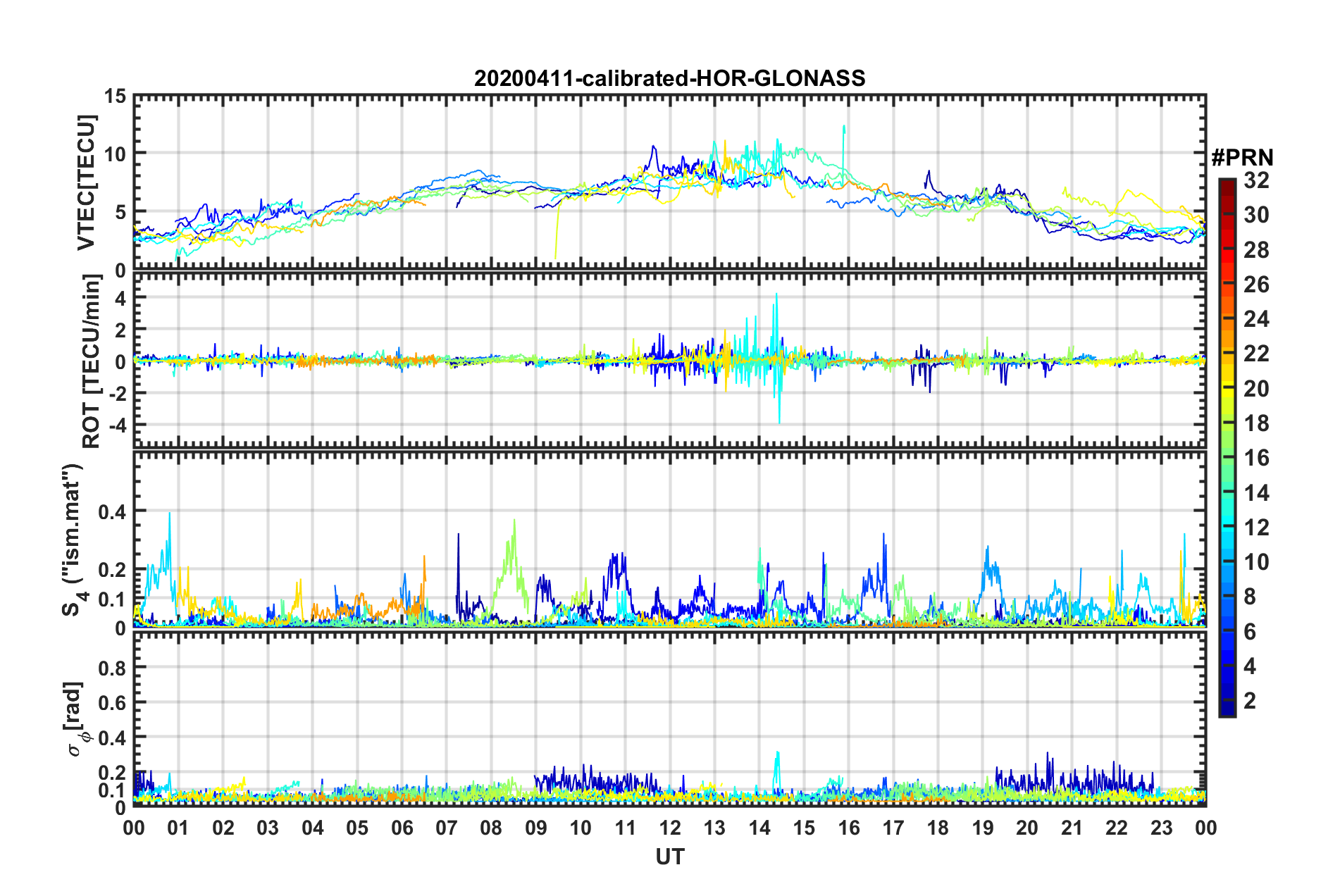Click the #PRN colorbar title

[x=1242, y=158]
